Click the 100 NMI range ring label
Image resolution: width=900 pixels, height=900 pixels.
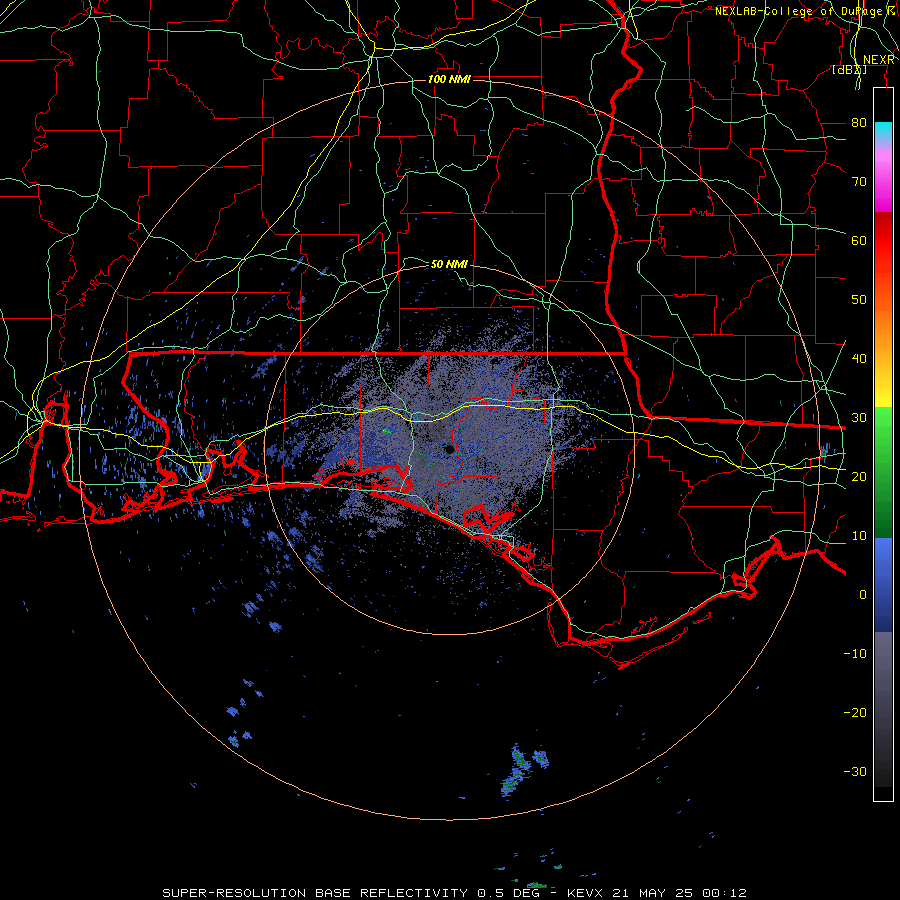pyautogui.click(x=449, y=79)
